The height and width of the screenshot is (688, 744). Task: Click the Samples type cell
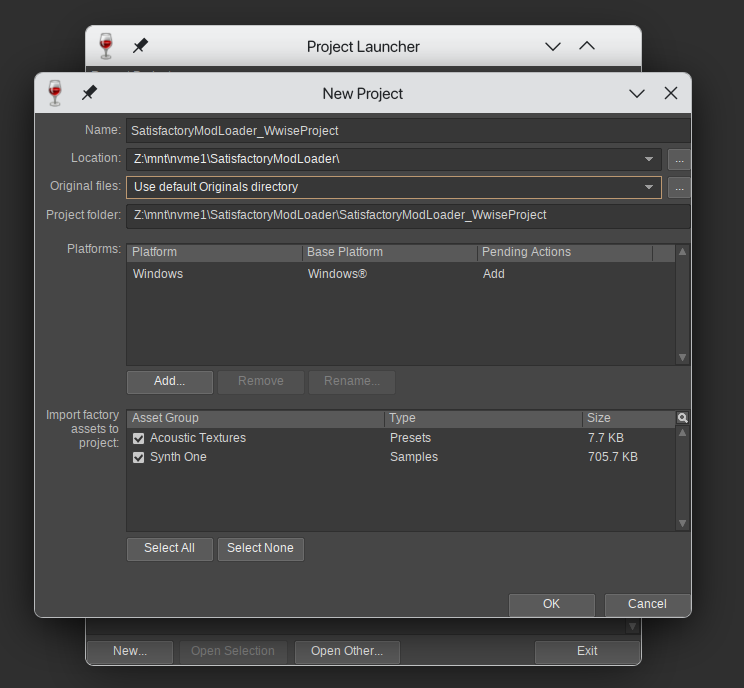click(414, 457)
